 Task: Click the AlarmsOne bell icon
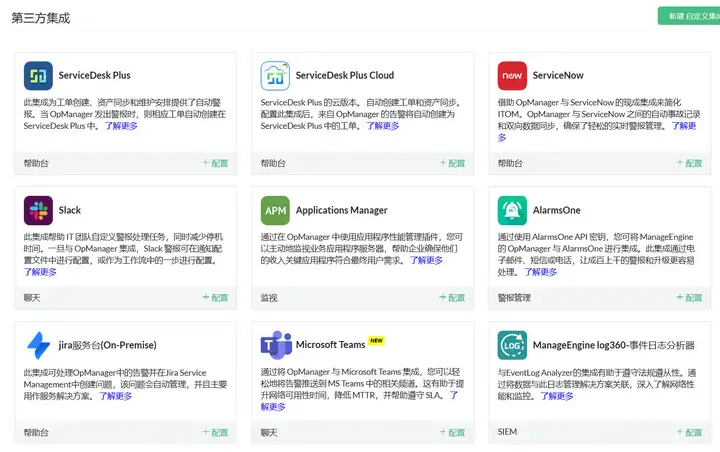(x=512, y=210)
